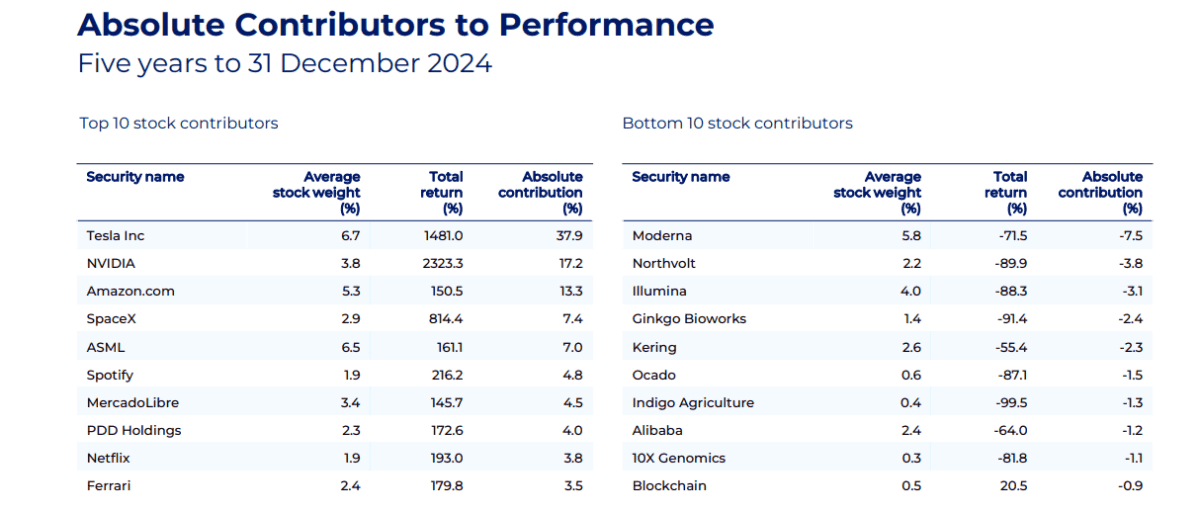Click the 'Five years to 31 December 2024' subtitle
The width and height of the screenshot is (1200, 512).
pyautogui.click(x=285, y=64)
